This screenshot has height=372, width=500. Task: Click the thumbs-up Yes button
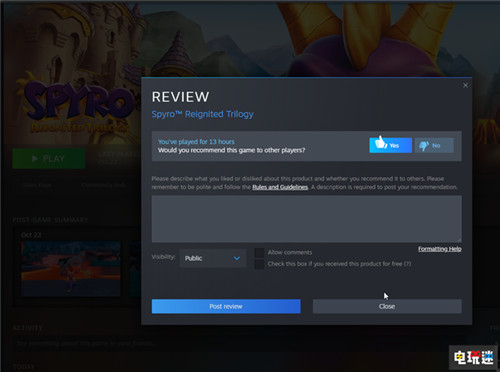[390, 145]
